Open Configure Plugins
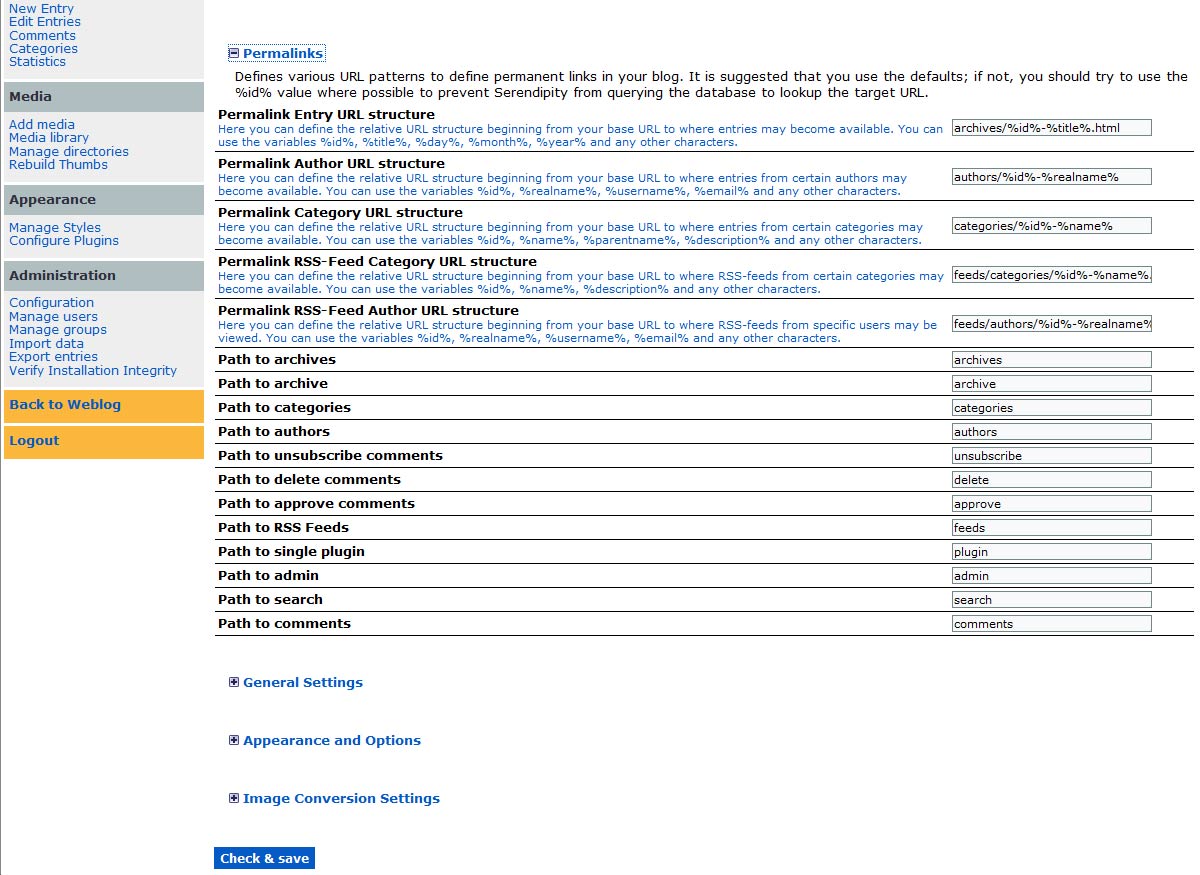The height and width of the screenshot is (875, 1200). [x=63, y=240]
